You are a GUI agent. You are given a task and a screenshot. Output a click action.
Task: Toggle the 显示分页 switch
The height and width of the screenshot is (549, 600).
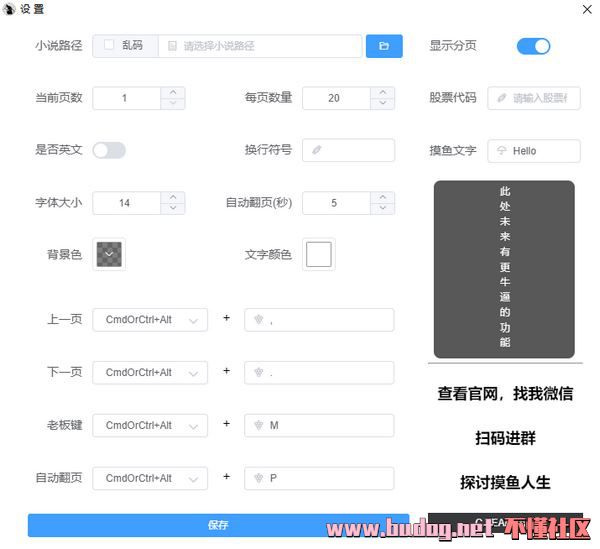533,46
